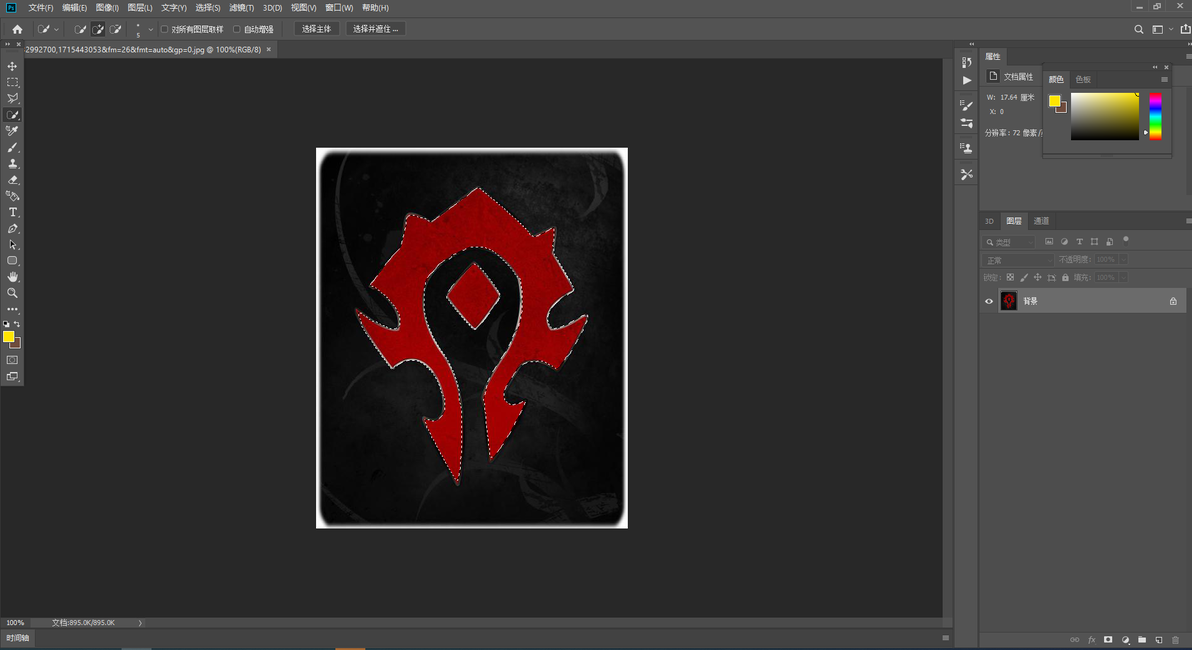Select the 背景 layer thumbnail
This screenshot has height=650, width=1192.
[1008, 301]
